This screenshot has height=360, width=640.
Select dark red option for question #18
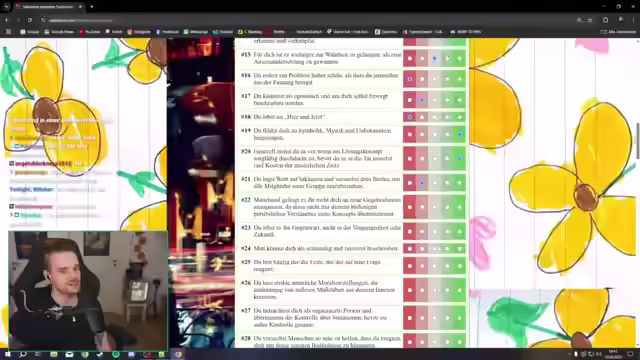[x=409, y=117]
